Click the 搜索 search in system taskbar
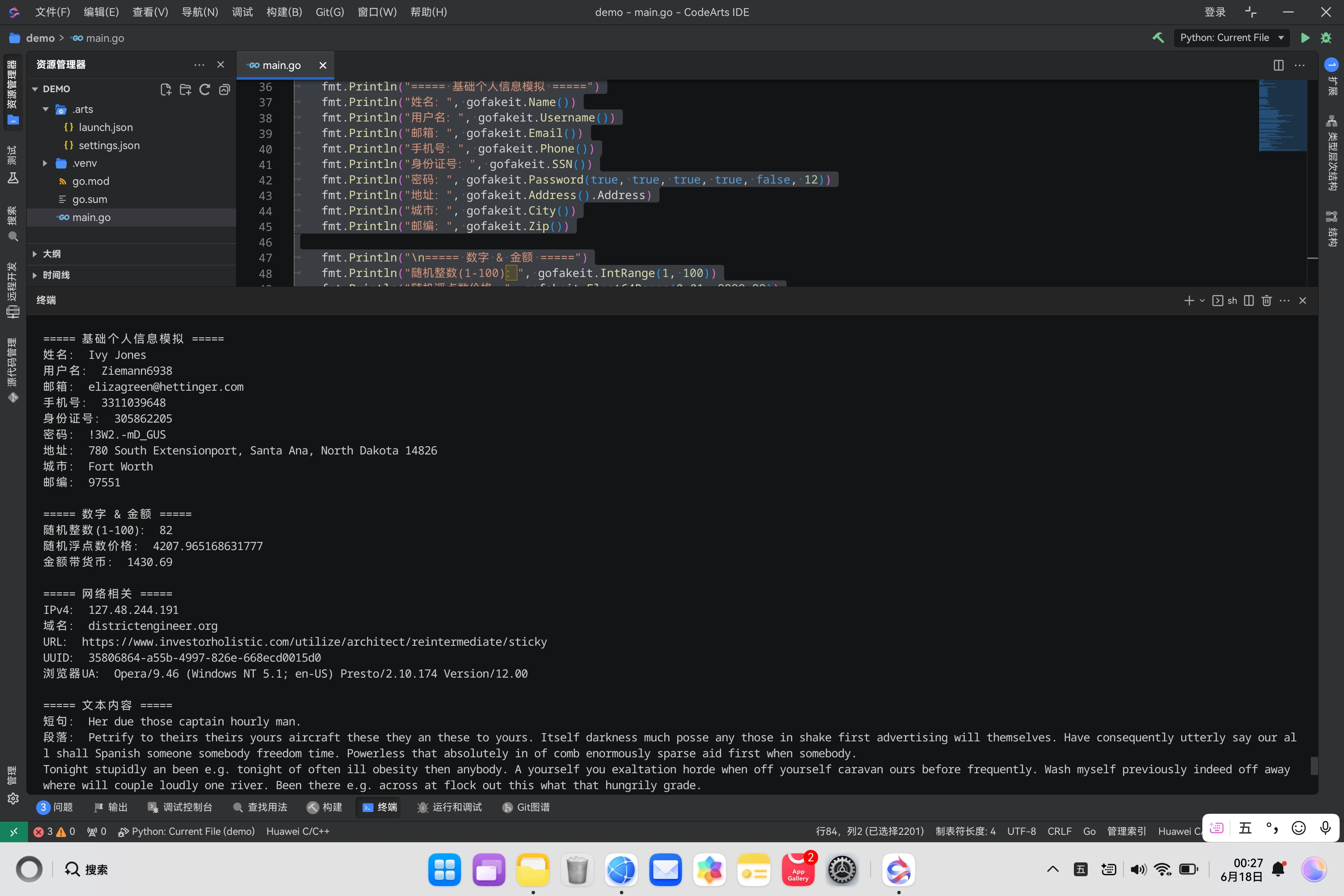The image size is (1344, 896). click(x=87, y=869)
